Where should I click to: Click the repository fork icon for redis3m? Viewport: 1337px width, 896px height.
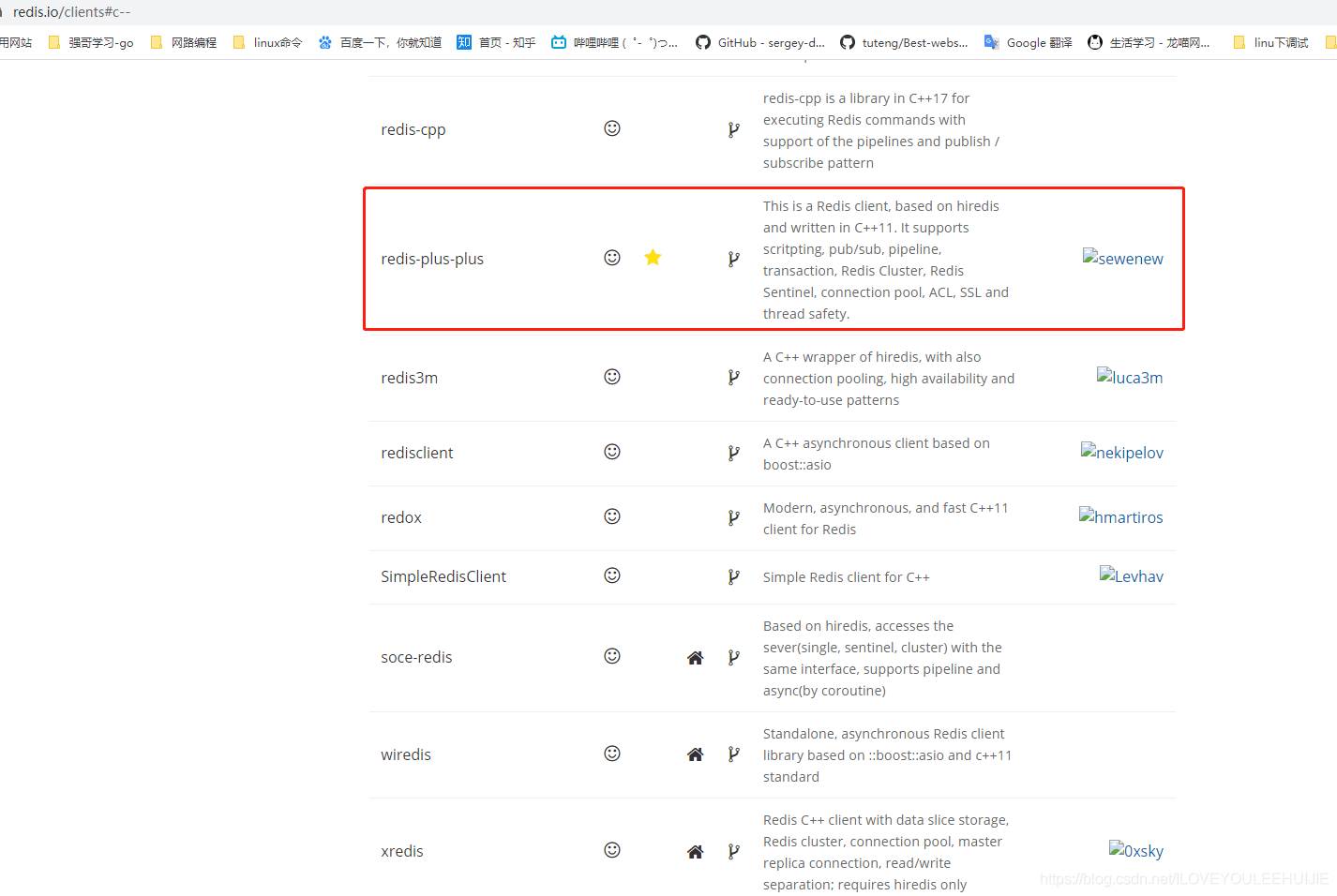[733, 377]
